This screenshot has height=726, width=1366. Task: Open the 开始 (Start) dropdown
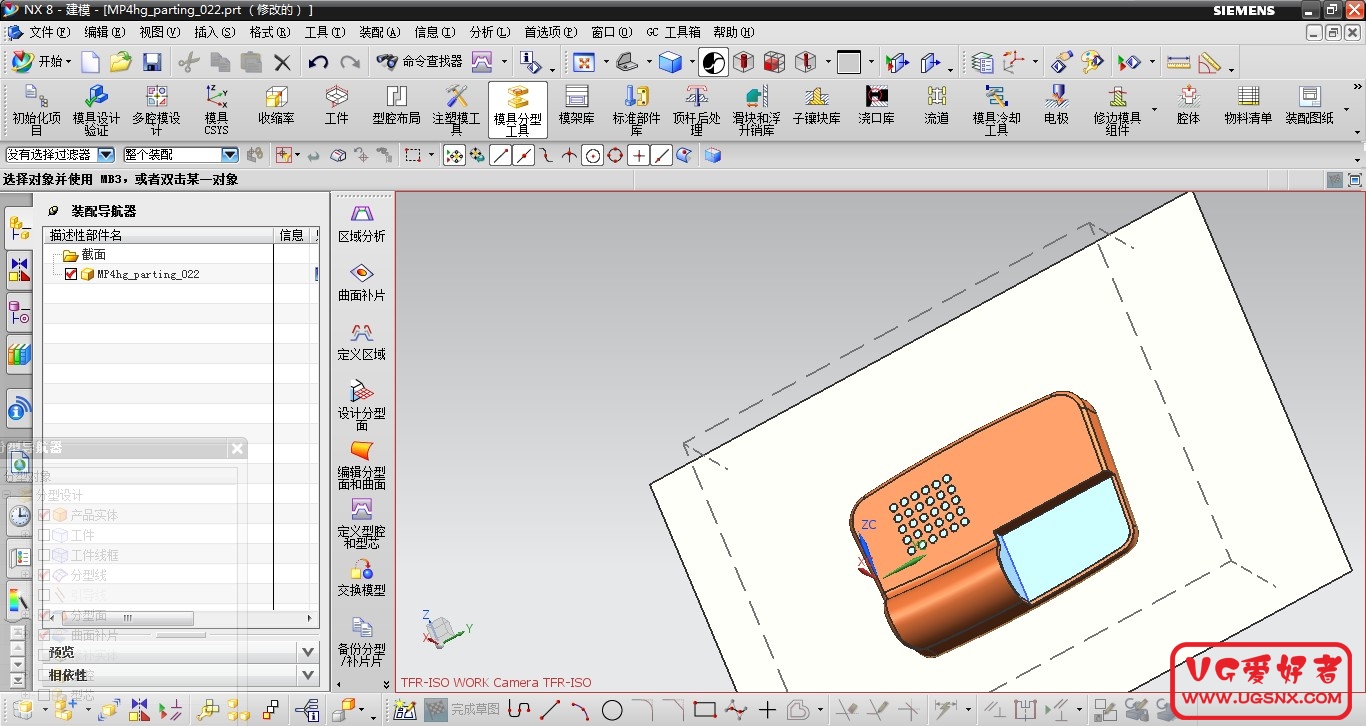(x=41, y=62)
